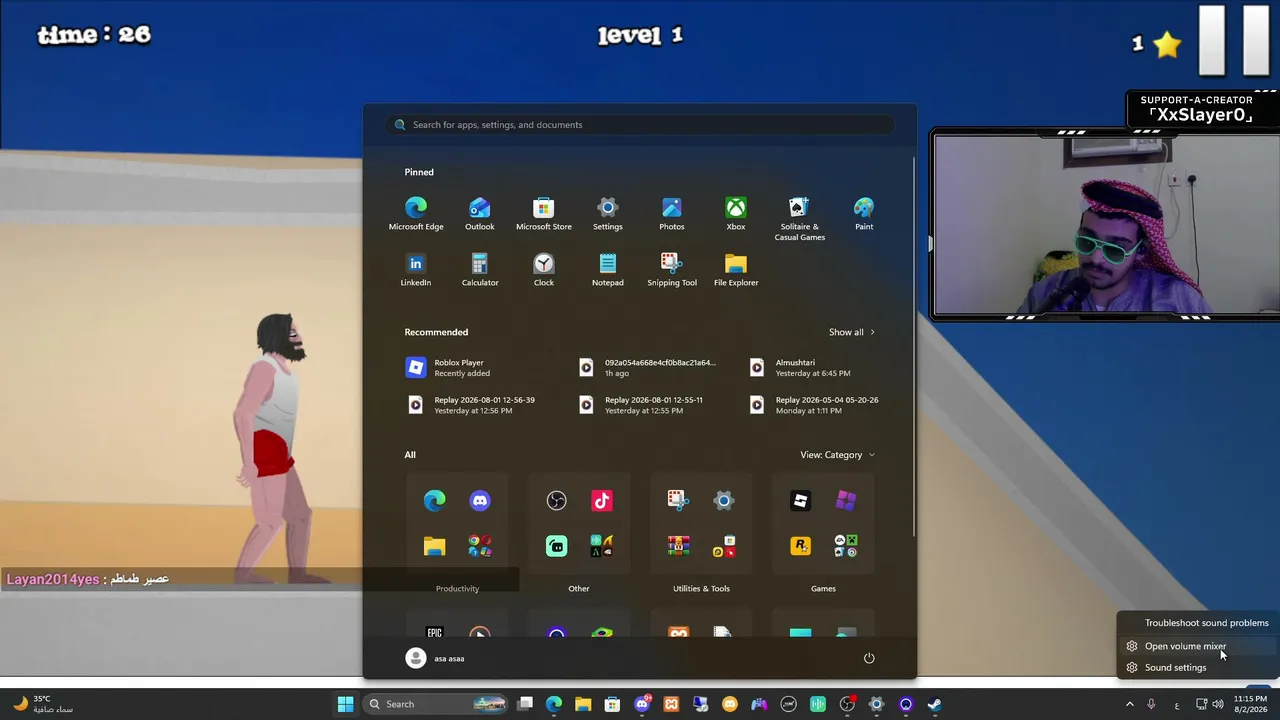1280x720 pixels.
Task: Click the Start menu scrollbar
Action: click(913, 345)
